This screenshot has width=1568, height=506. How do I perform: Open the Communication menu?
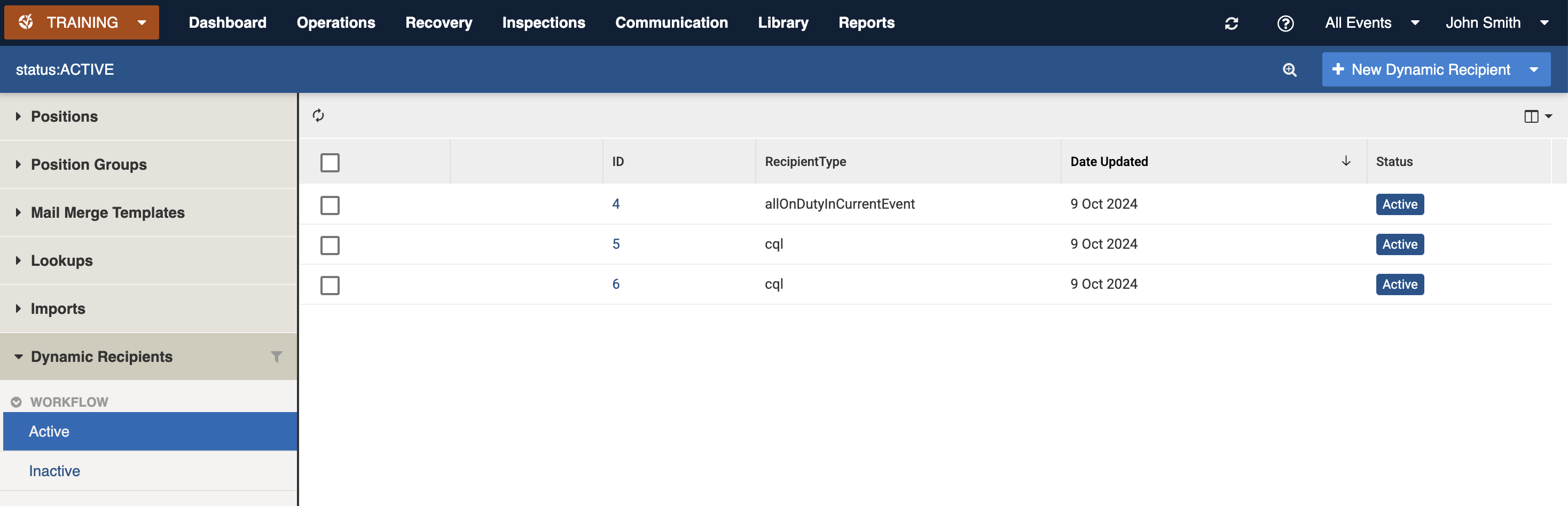coord(671,23)
